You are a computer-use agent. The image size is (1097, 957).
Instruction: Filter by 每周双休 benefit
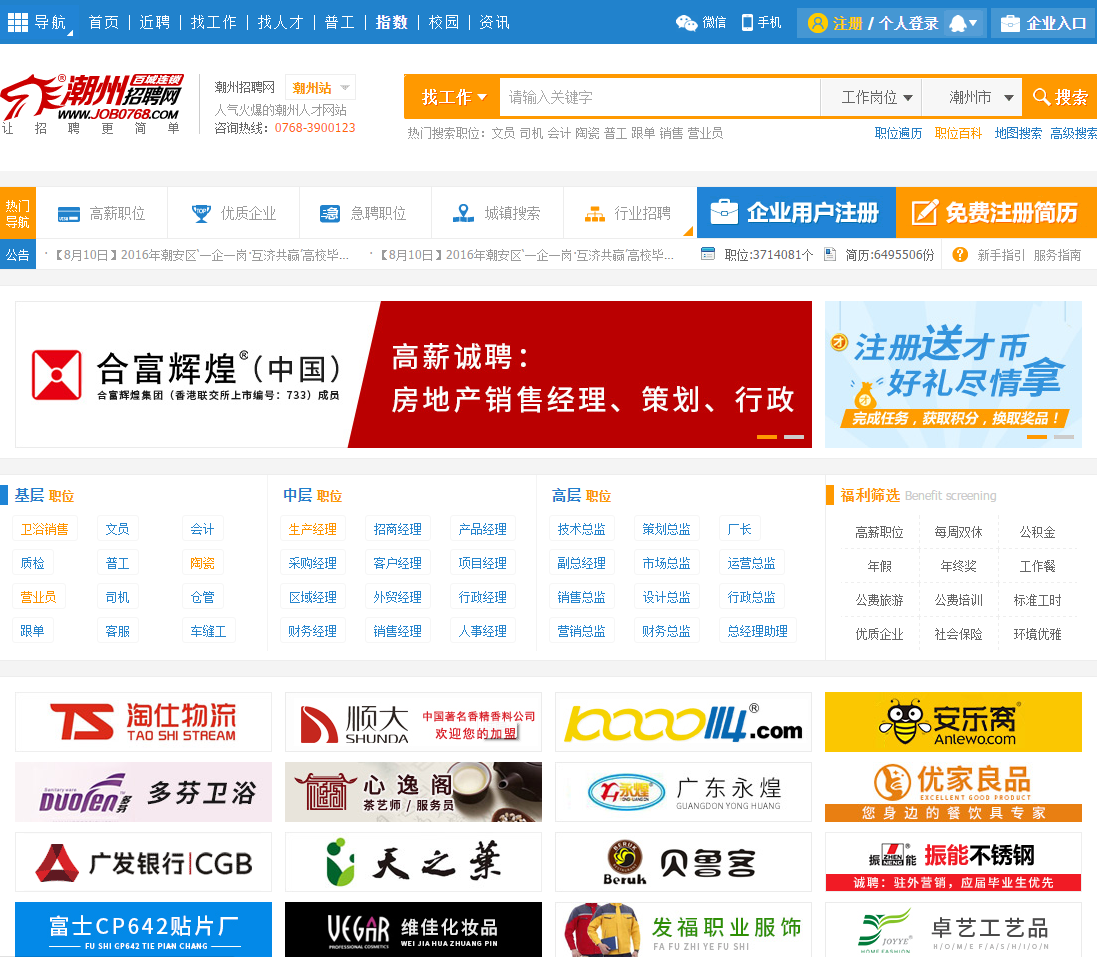958,532
